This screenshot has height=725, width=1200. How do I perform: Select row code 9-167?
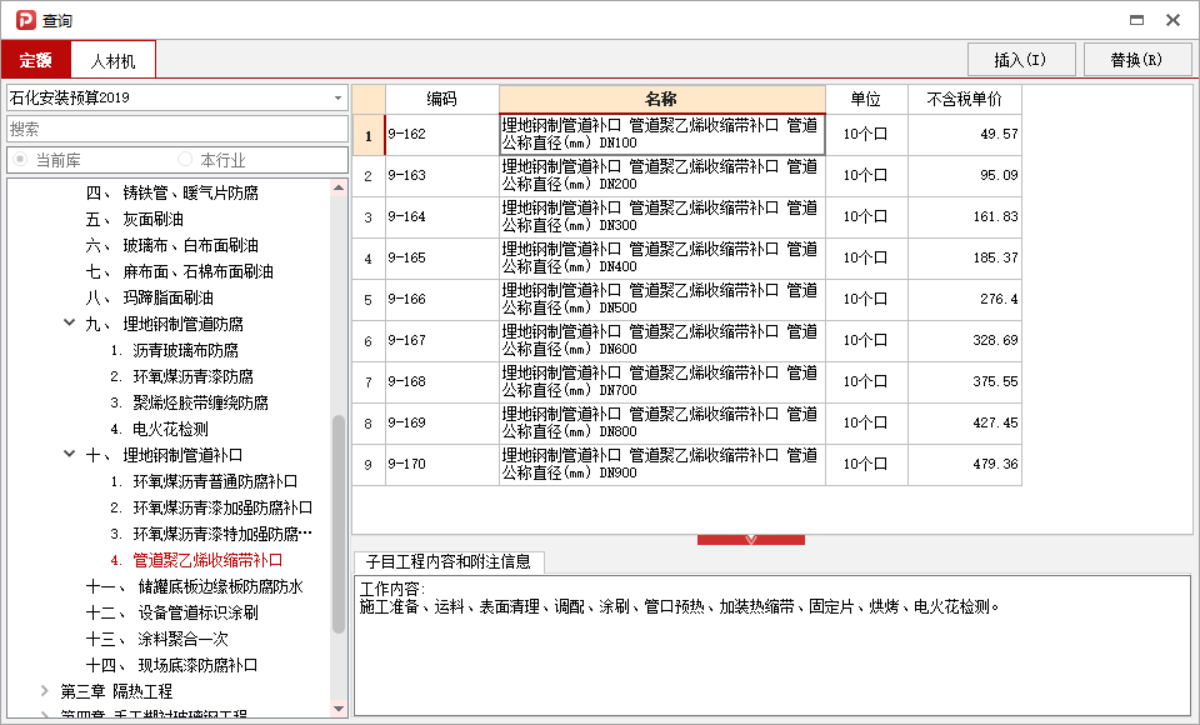point(442,341)
